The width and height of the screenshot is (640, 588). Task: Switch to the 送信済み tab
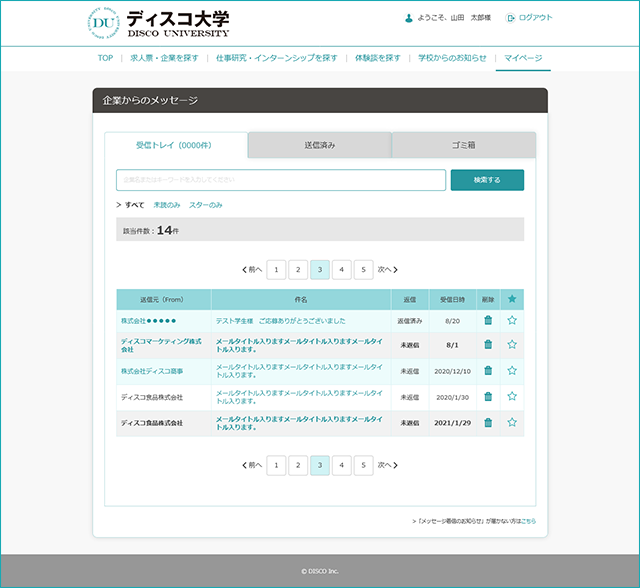[319, 146]
